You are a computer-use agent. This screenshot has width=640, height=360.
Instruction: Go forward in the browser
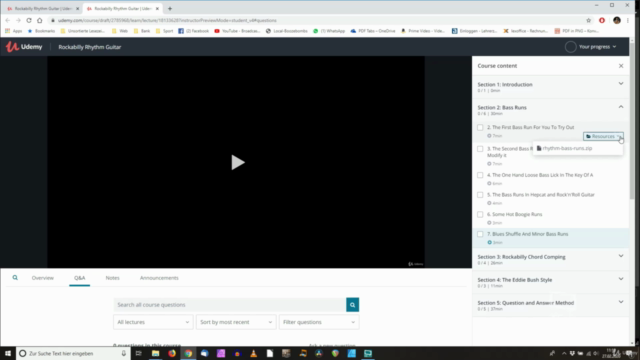[x=18, y=20]
